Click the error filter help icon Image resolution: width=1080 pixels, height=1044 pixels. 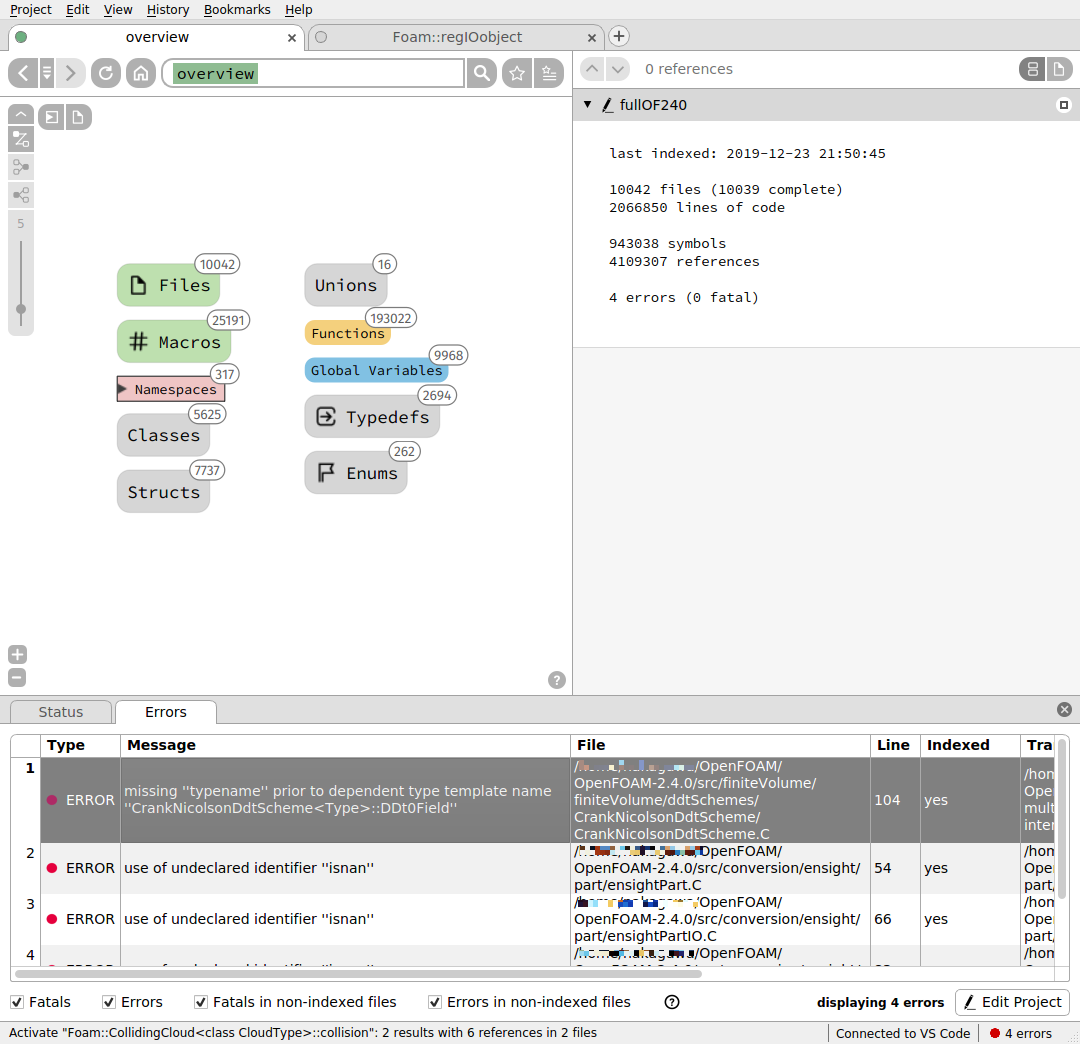672,1002
